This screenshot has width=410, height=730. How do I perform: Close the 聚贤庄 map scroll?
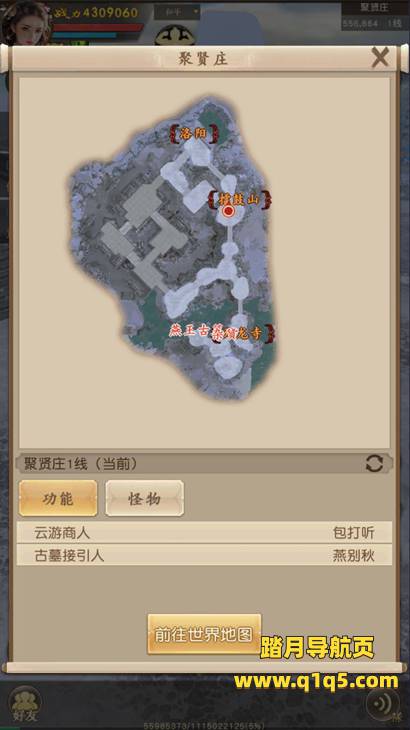(x=380, y=58)
